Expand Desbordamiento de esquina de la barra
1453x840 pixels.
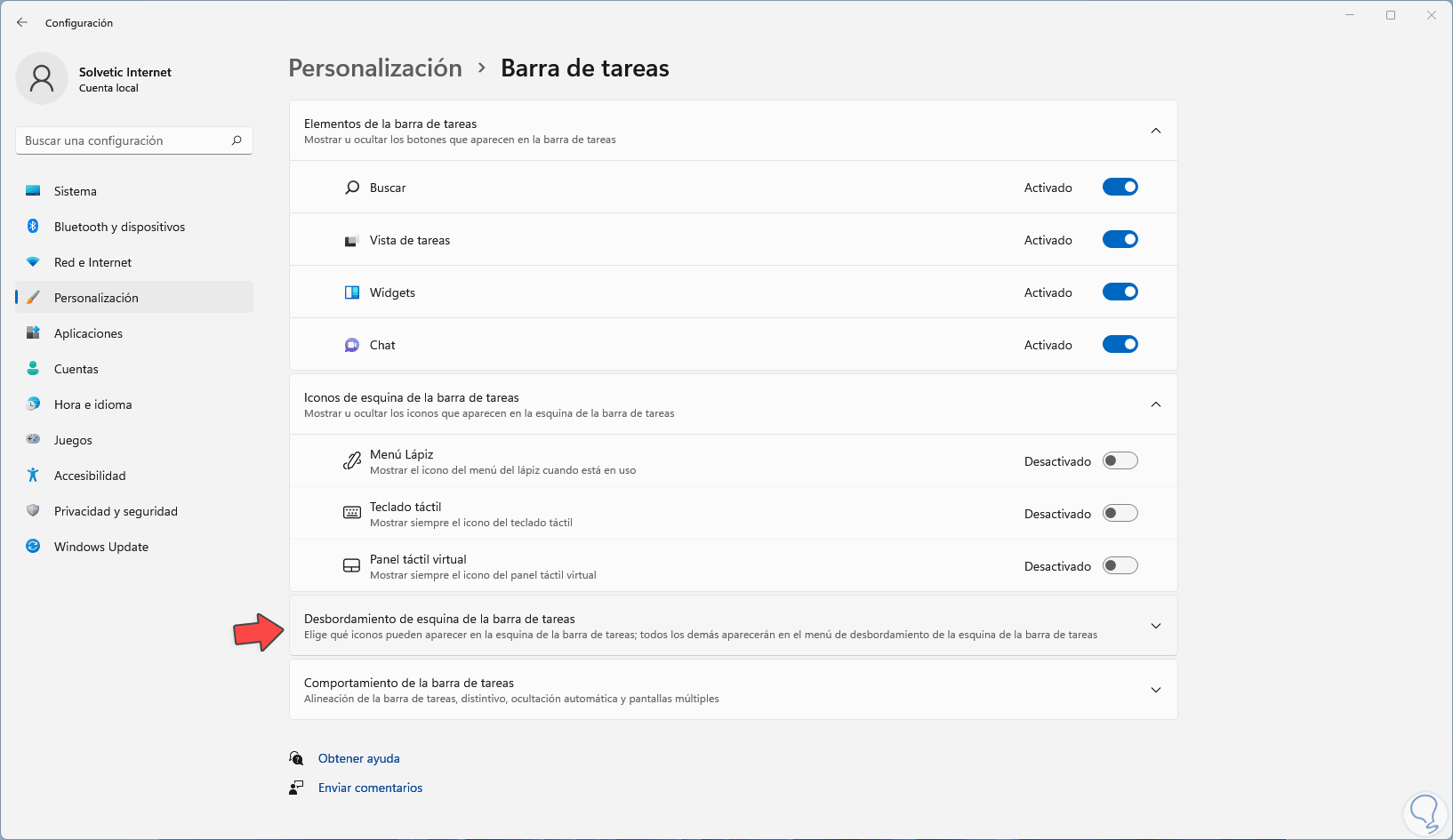click(x=1155, y=626)
